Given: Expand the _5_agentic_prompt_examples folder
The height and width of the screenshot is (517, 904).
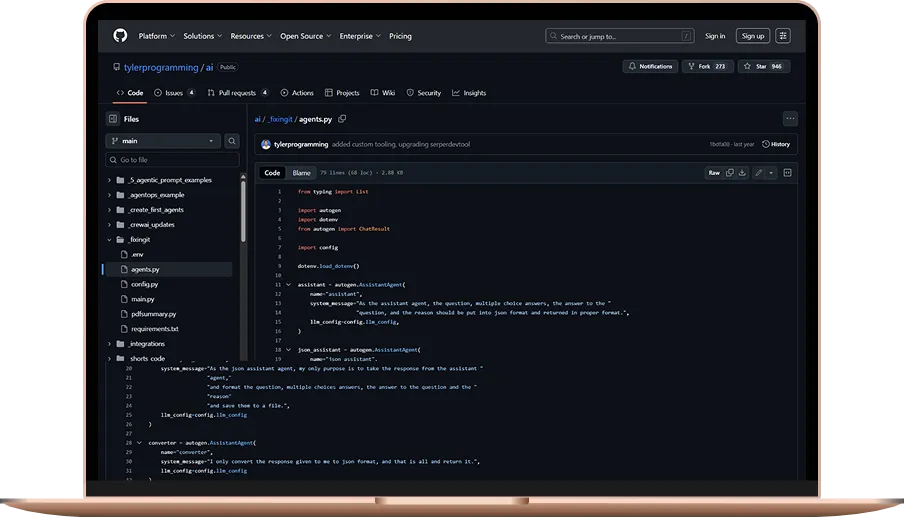Looking at the screenshot, I should point(109,180).
